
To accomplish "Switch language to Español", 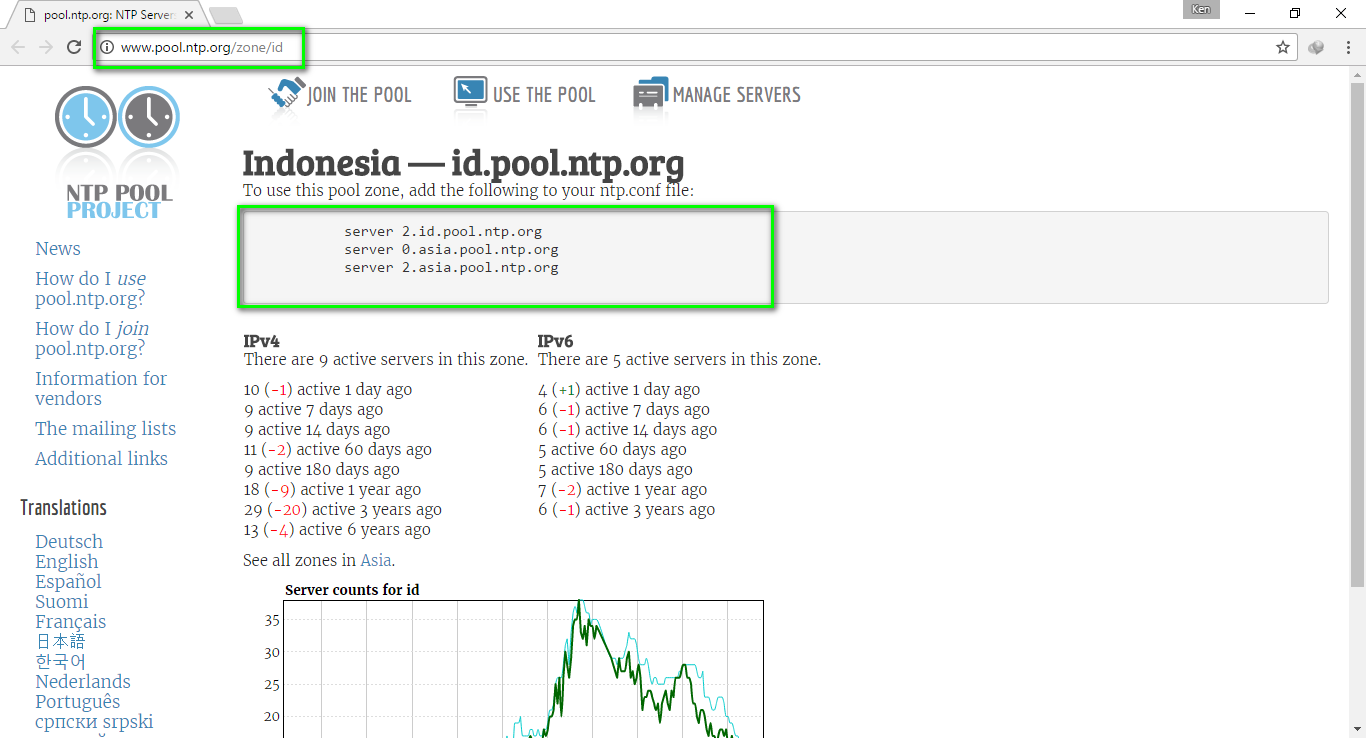I will pos(68,582).
